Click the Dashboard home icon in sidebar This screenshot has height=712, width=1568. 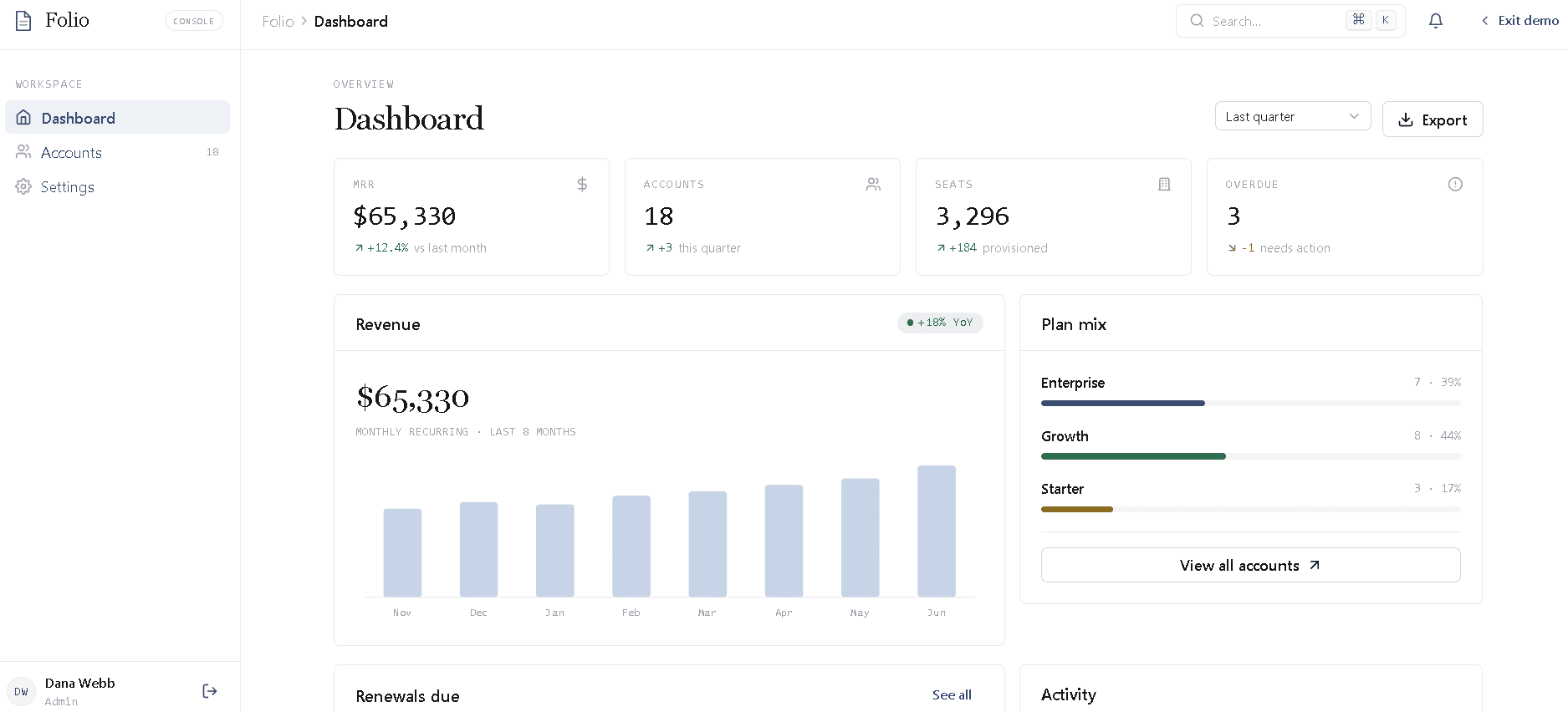24,118
